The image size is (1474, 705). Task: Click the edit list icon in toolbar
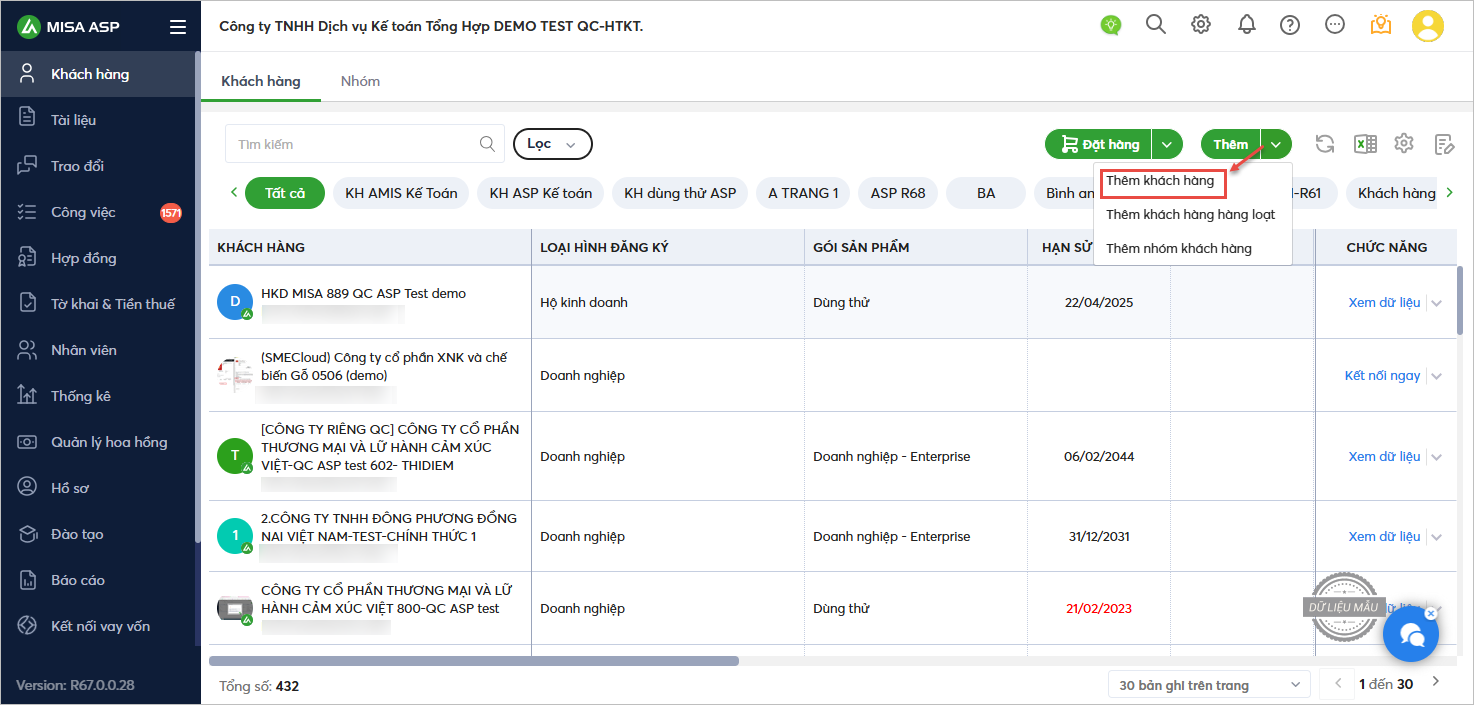(x=1444, y=144)
